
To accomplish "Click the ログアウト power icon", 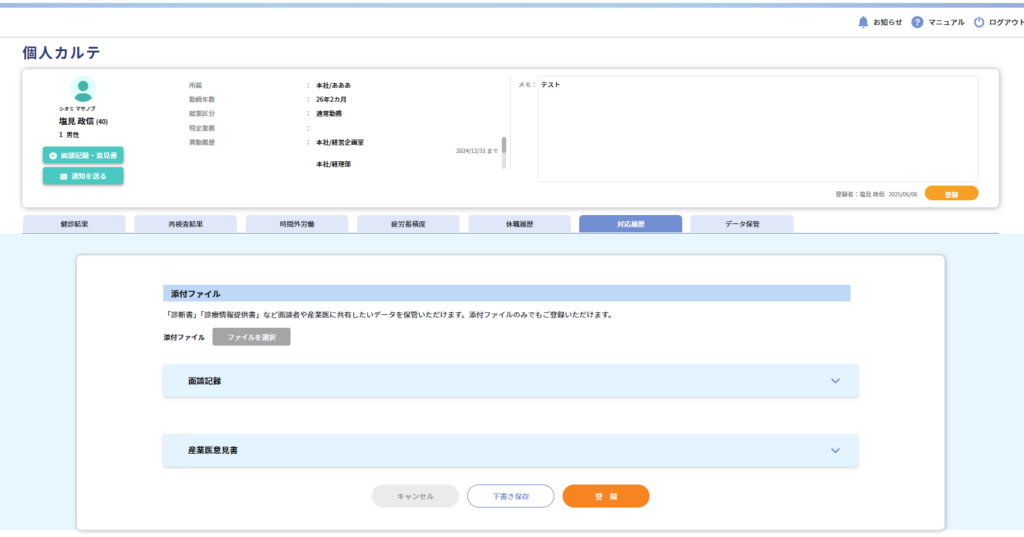I will click(979, 22).
